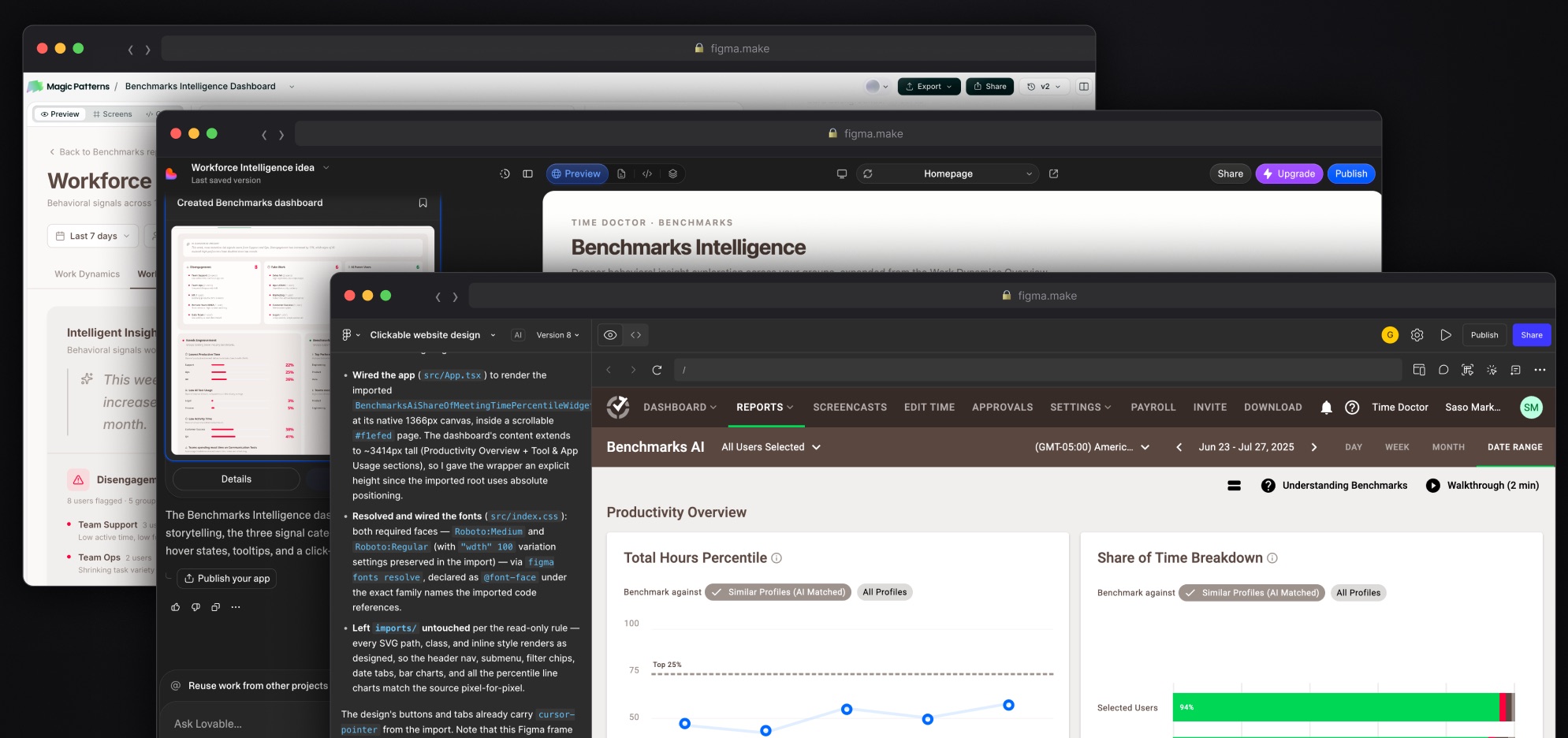Select the WEEK period toggle
The image size is (1568, 738).
[1397, 447]
